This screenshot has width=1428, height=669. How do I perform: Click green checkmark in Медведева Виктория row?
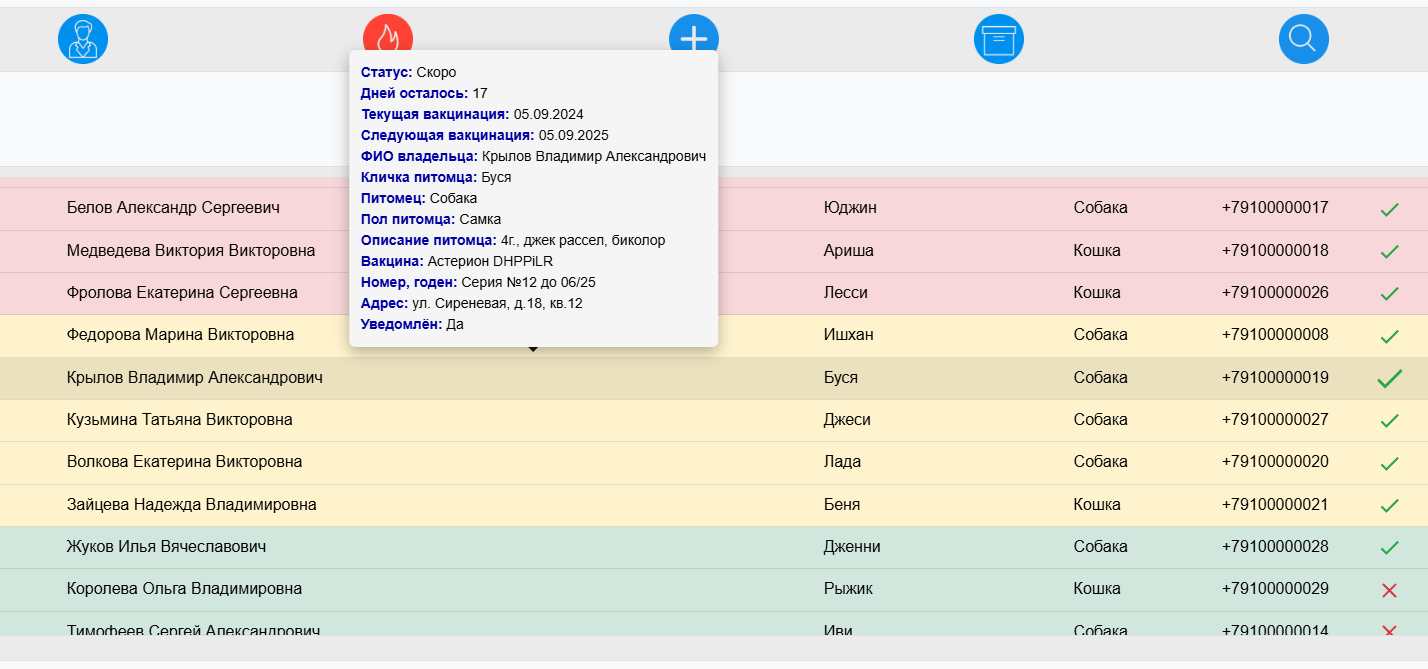[1389, 252]
